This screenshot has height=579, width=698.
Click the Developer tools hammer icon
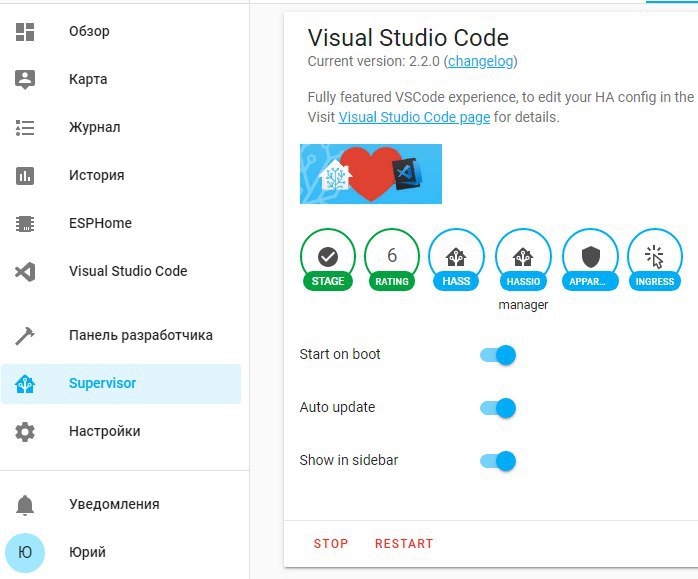pyautogui.click(x=25, y=336)
